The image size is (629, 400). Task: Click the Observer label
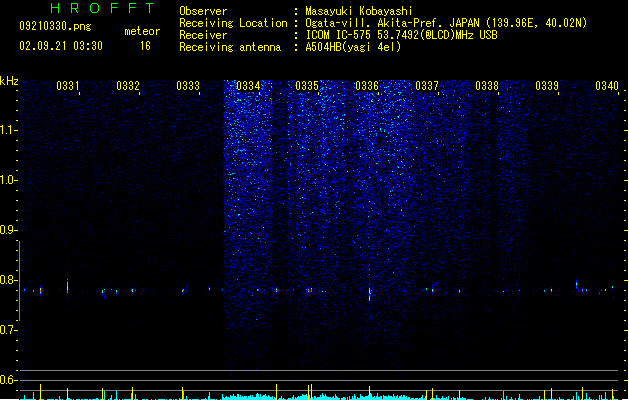[x=203, y=11]
